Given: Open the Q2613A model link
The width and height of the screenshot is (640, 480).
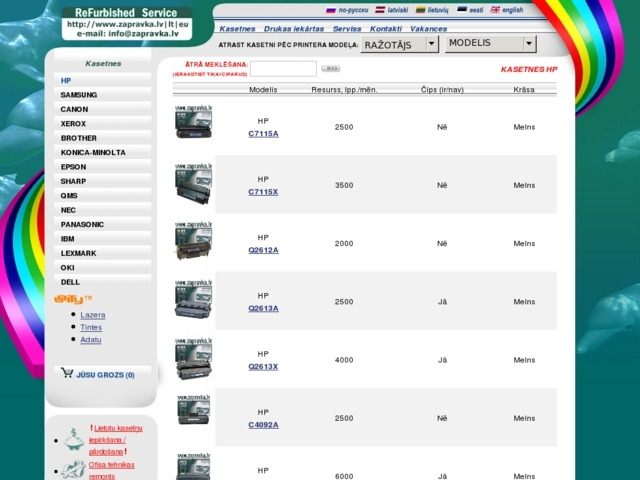Looking at the screenshot, I should click(263, 309).
